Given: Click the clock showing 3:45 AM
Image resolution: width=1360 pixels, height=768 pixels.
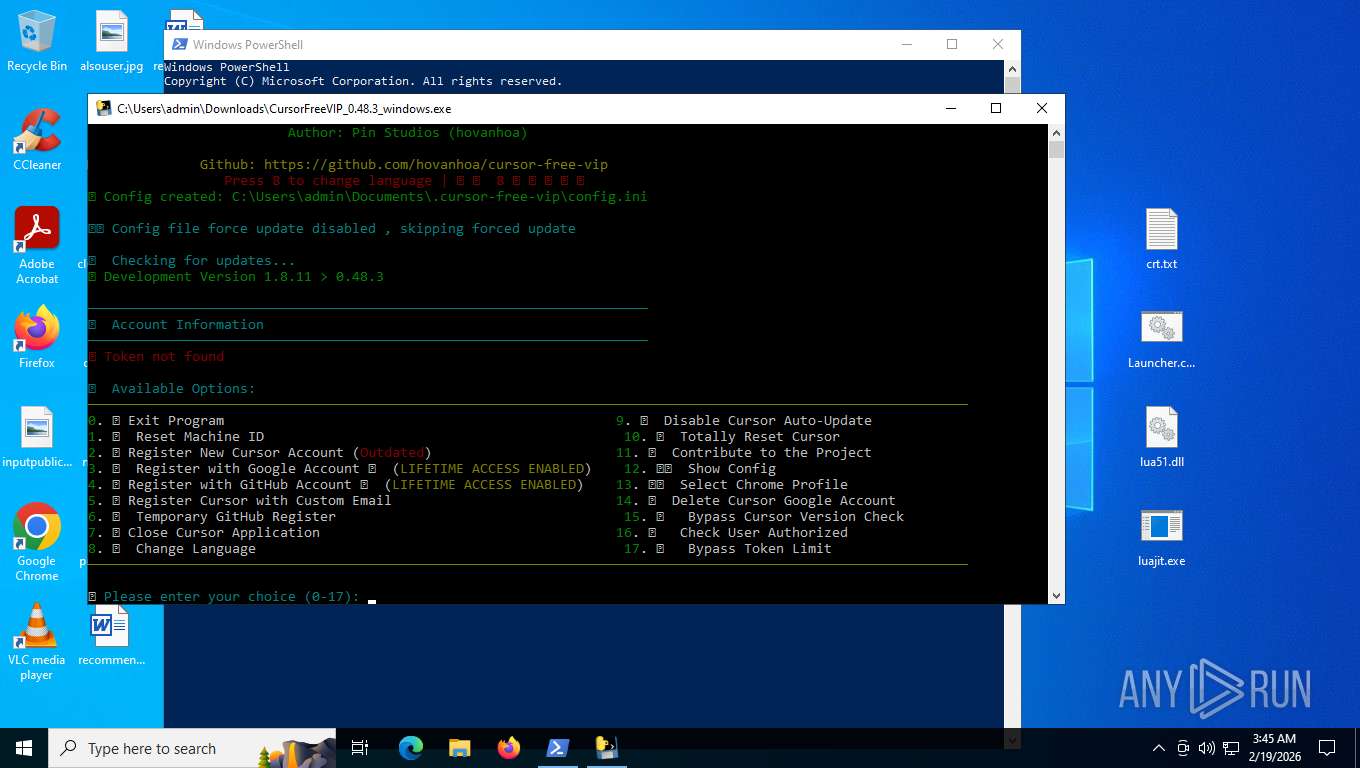Looking at the screenshot, I should (x=1274, y=748).
